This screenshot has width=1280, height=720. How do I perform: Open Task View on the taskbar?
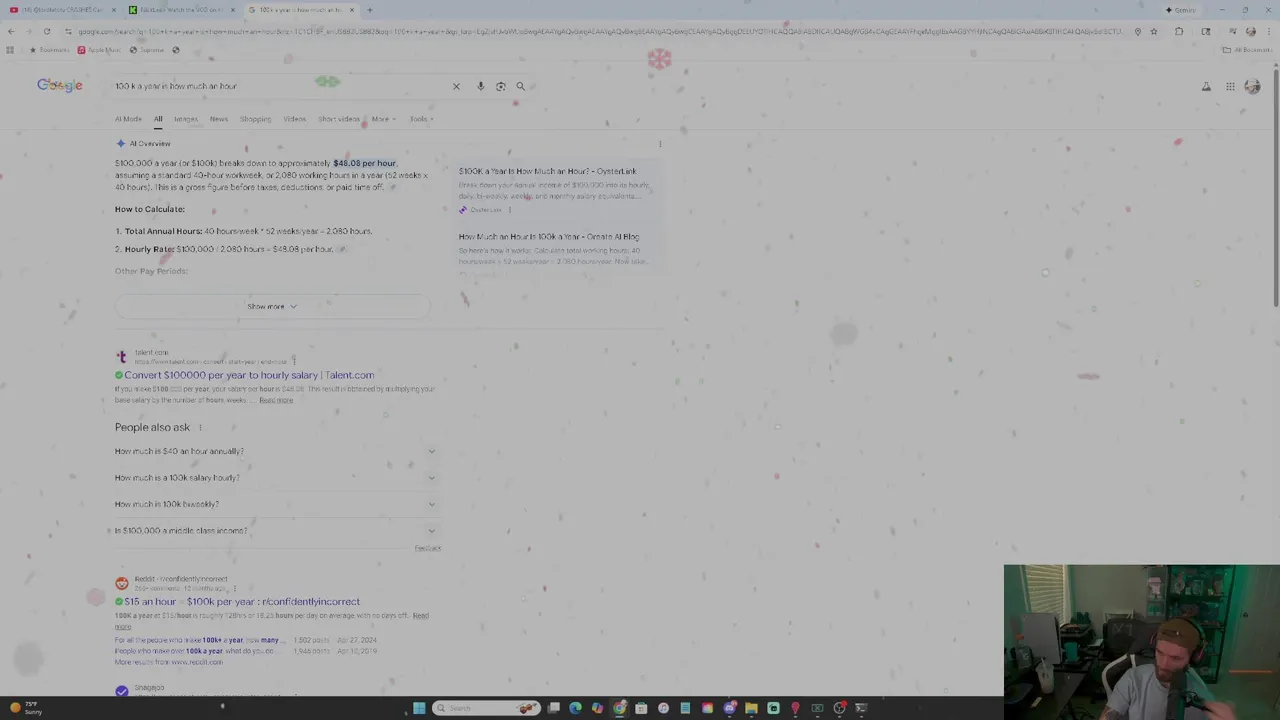tap(554, 708)
